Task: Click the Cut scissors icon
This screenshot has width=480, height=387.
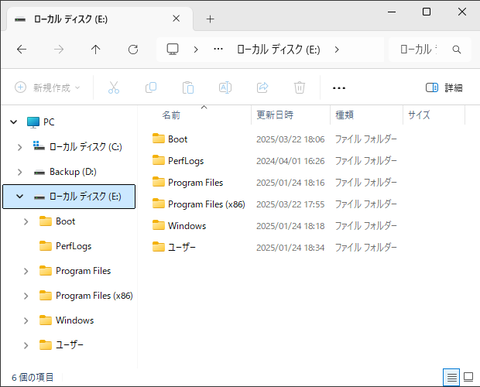Action: 114,88
